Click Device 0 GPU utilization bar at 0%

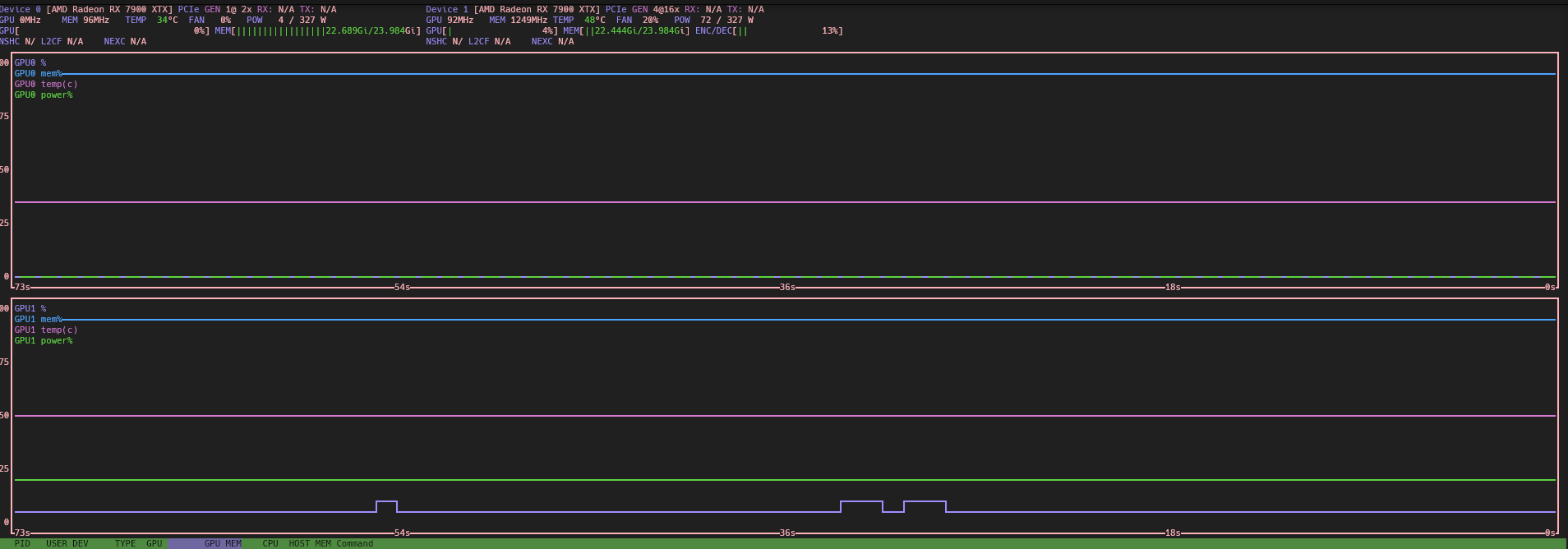(x=104, y=30)
